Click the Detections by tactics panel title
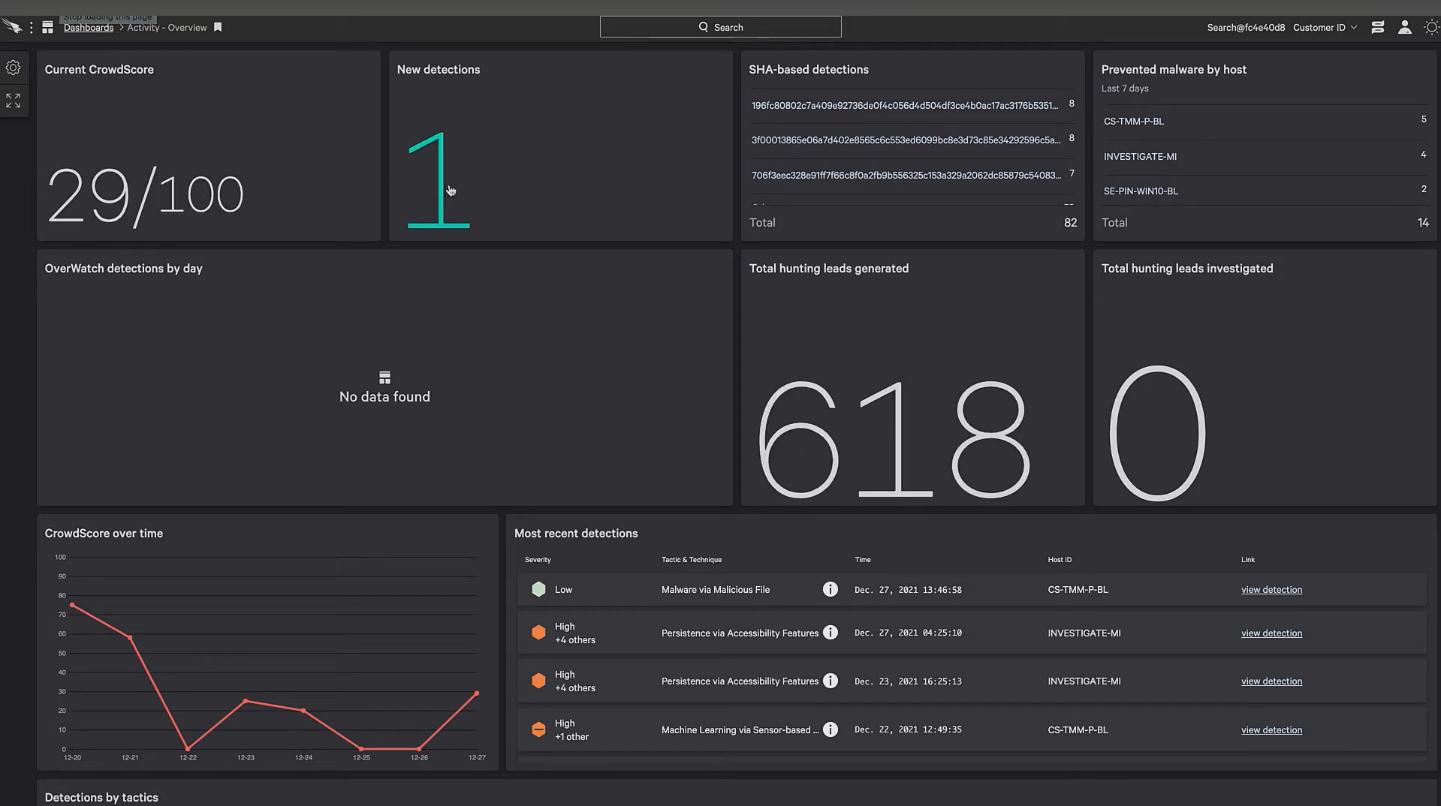This screenshot has height=806, width=1441. tap(102, 798)
